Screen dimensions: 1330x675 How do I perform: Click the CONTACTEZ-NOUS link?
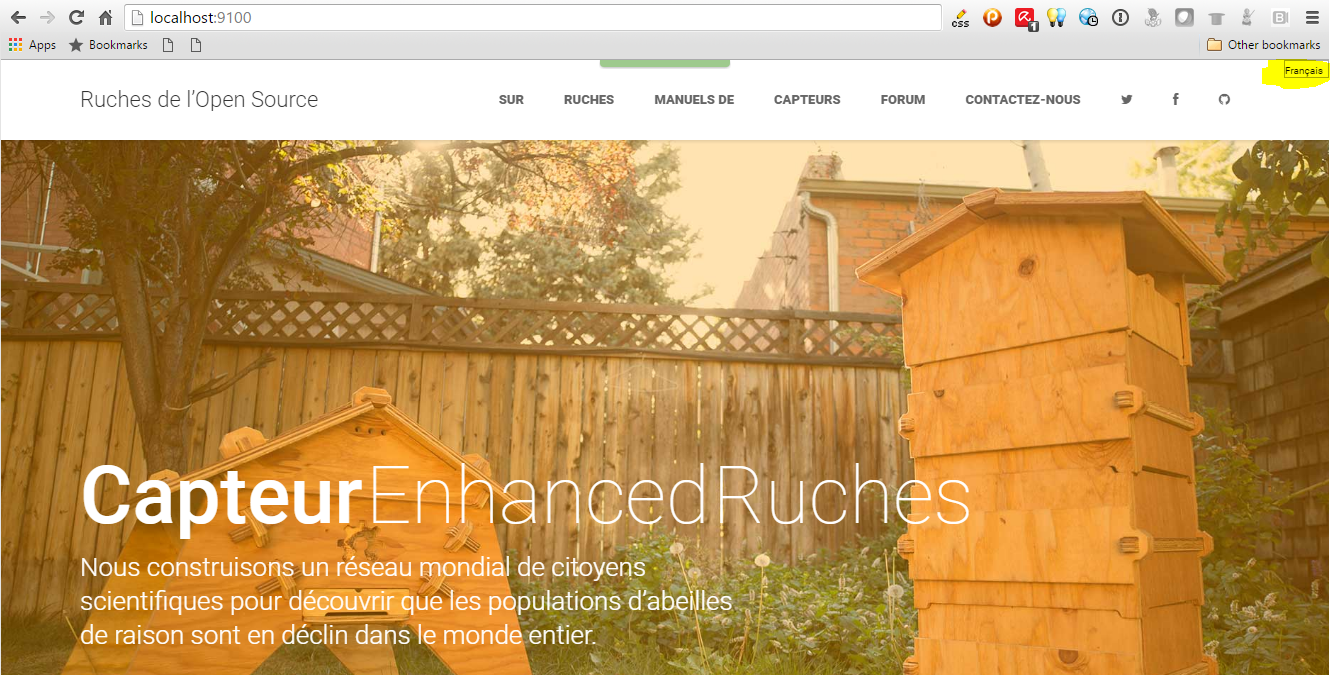pyautogui.click(x=1022, y=100)
